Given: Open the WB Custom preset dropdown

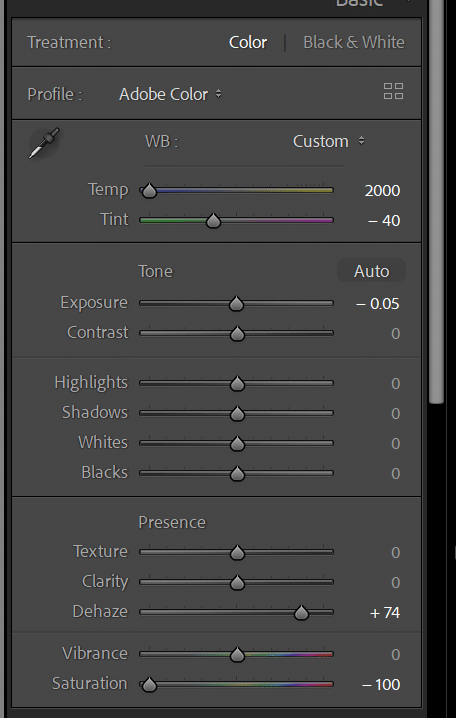Looking at the screenshot, I should tap(329, 141).
